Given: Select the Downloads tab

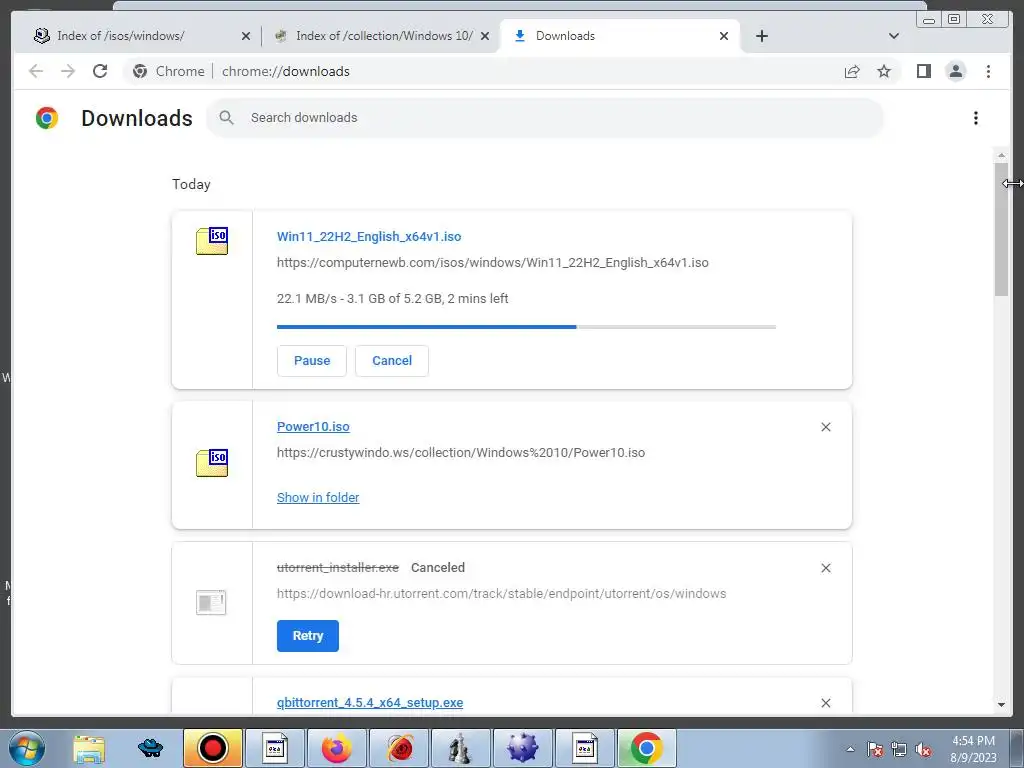Looking at the screenshot, I should pos(619,36).
